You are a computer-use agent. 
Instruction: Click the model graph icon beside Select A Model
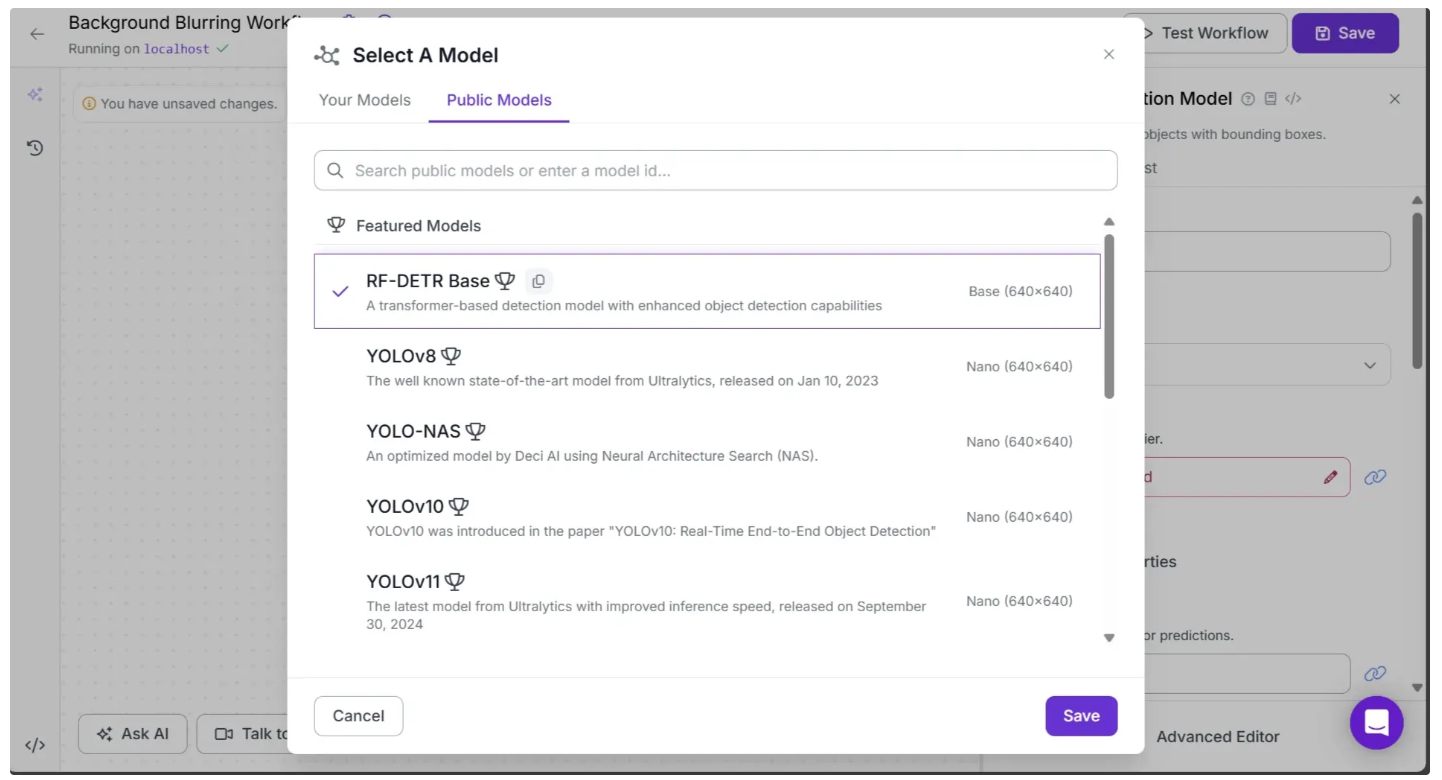(327, 56)
